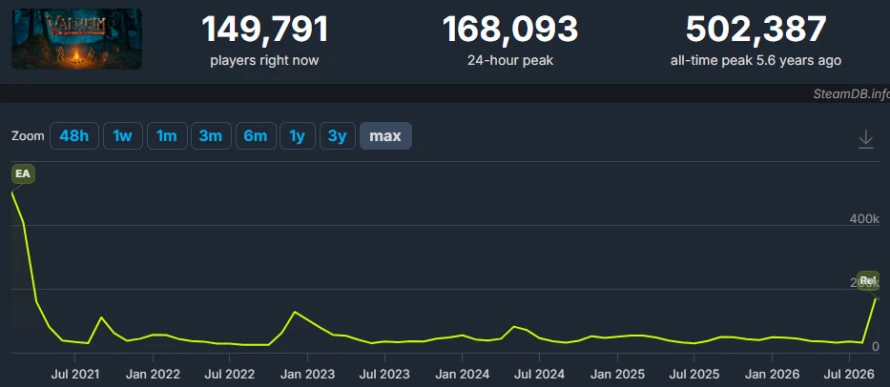Click the Jan 2023 axis label
Image resolution: width=890 pixels, height=387 pixels.
[x=308, y=375]
